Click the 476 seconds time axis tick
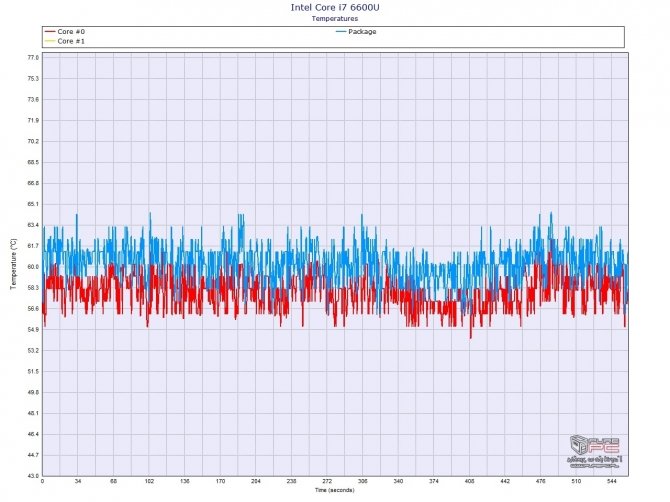This screenshot has width=670, height=502. click(x=541, y=481)
